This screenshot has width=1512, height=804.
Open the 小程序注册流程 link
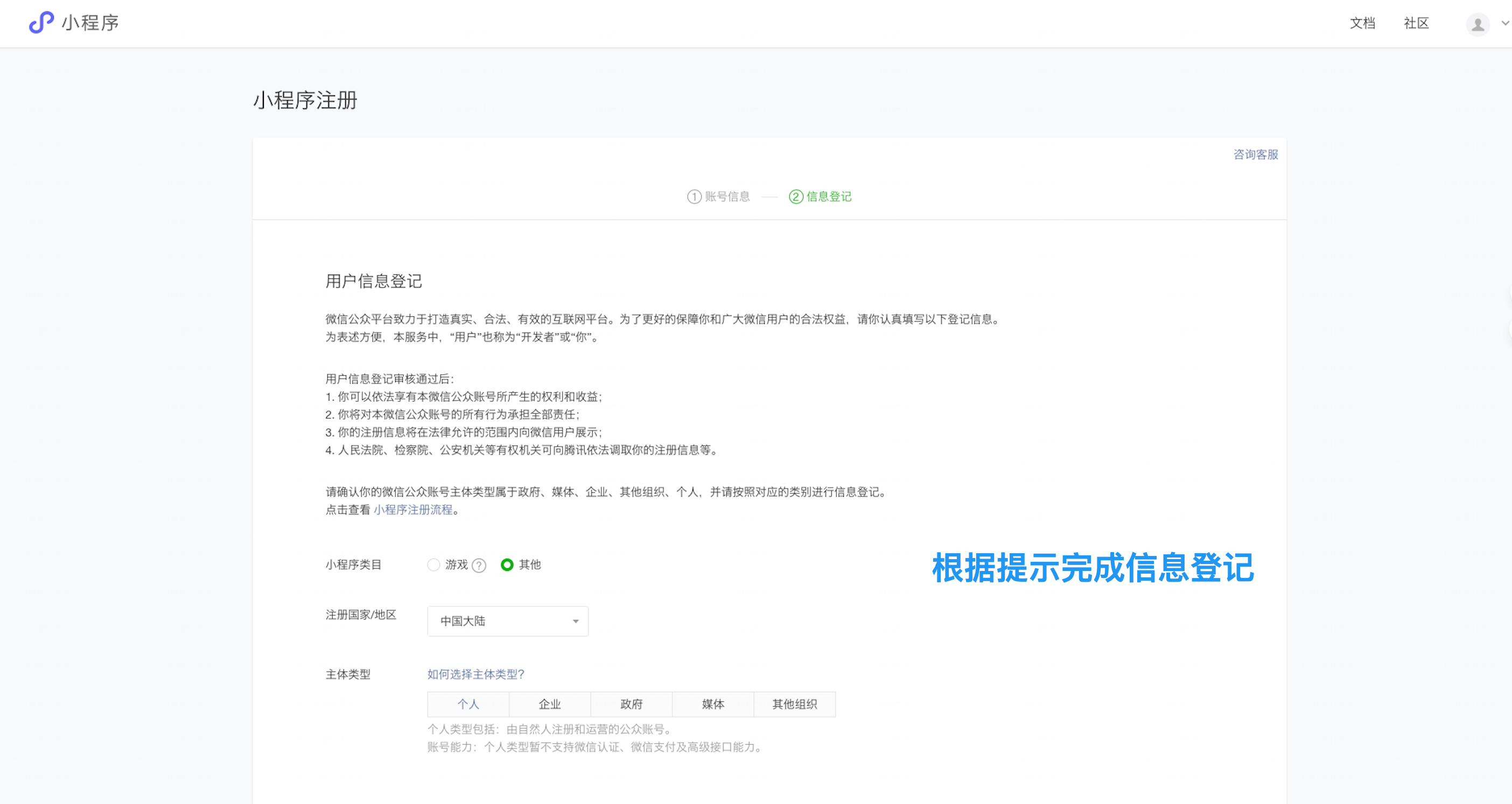click(412, 510)
